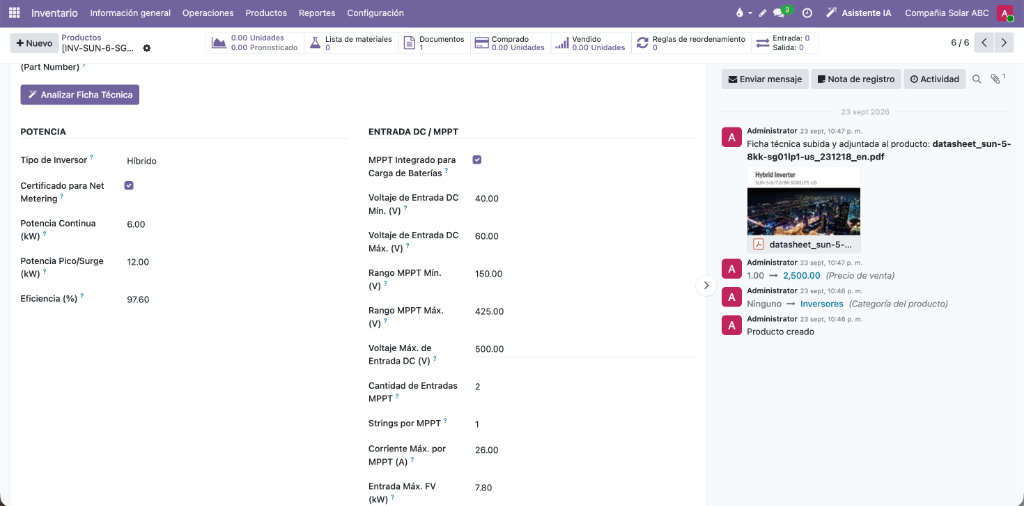1024x506 pixels.
Task: Toggle Certificado para Net Metering checkbox
Action: 129,185
